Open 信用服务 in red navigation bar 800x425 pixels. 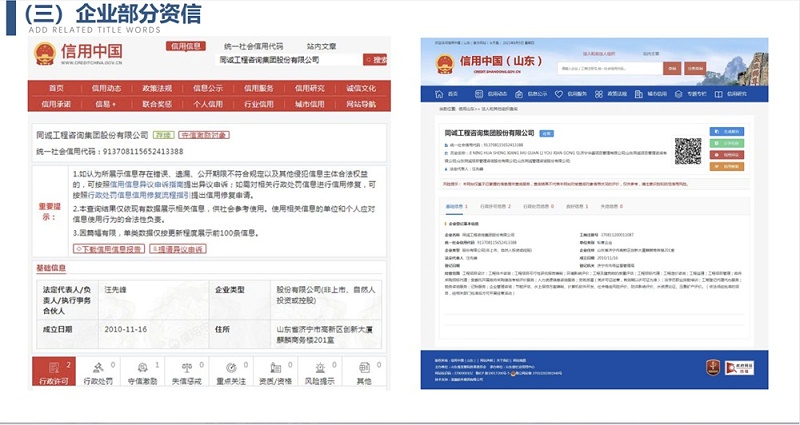click(x=259, y=88)
